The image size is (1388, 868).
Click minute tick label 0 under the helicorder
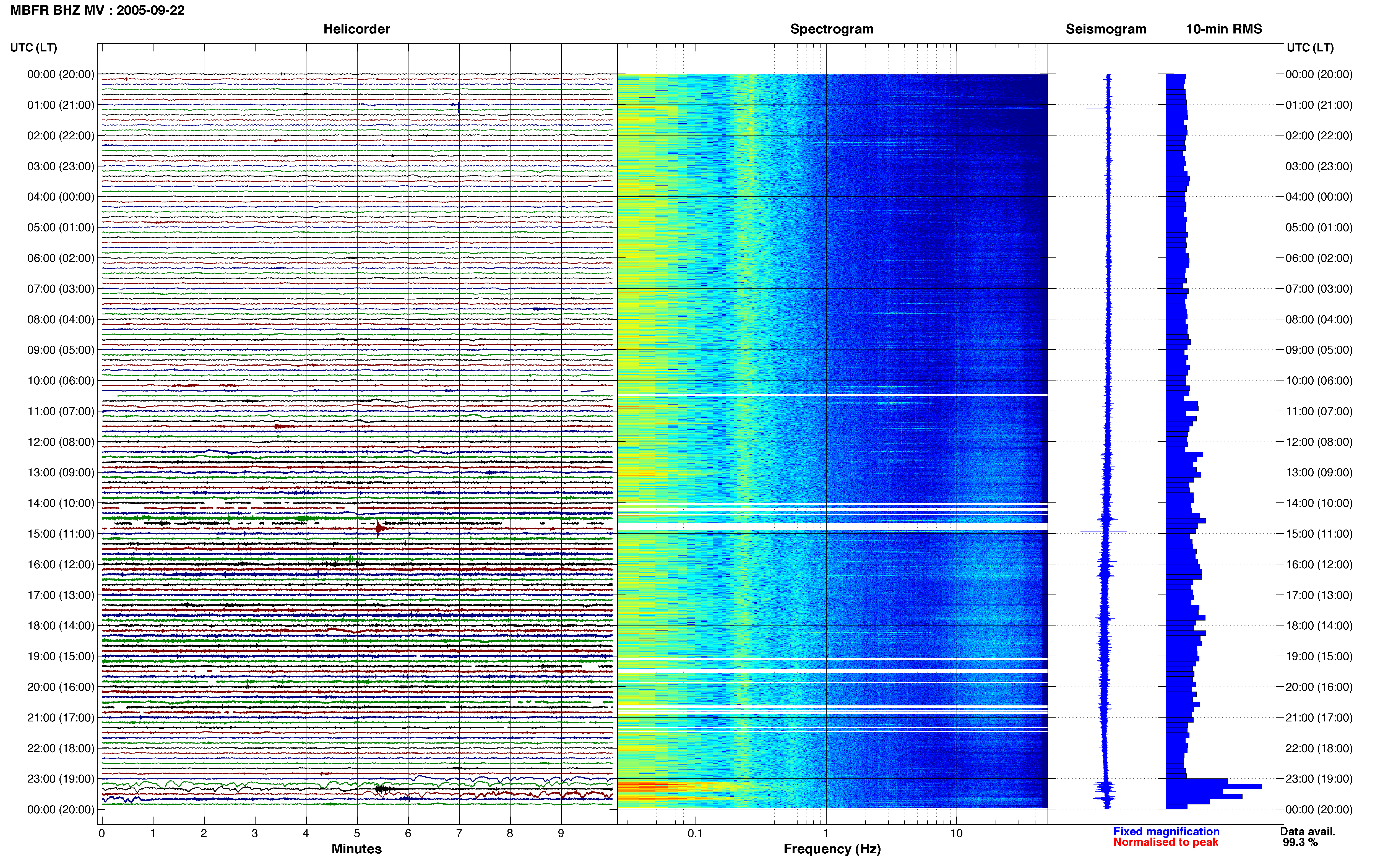tap(101, 833)
